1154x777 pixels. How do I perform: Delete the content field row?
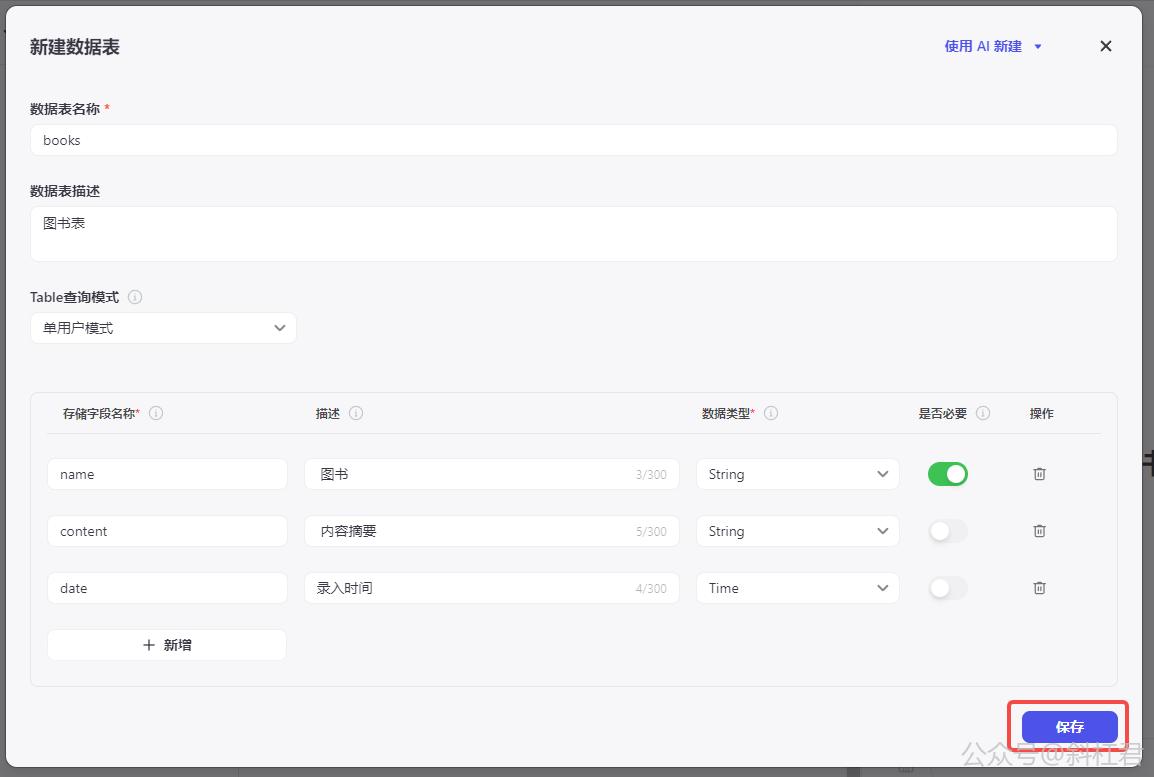[1039, 531]
